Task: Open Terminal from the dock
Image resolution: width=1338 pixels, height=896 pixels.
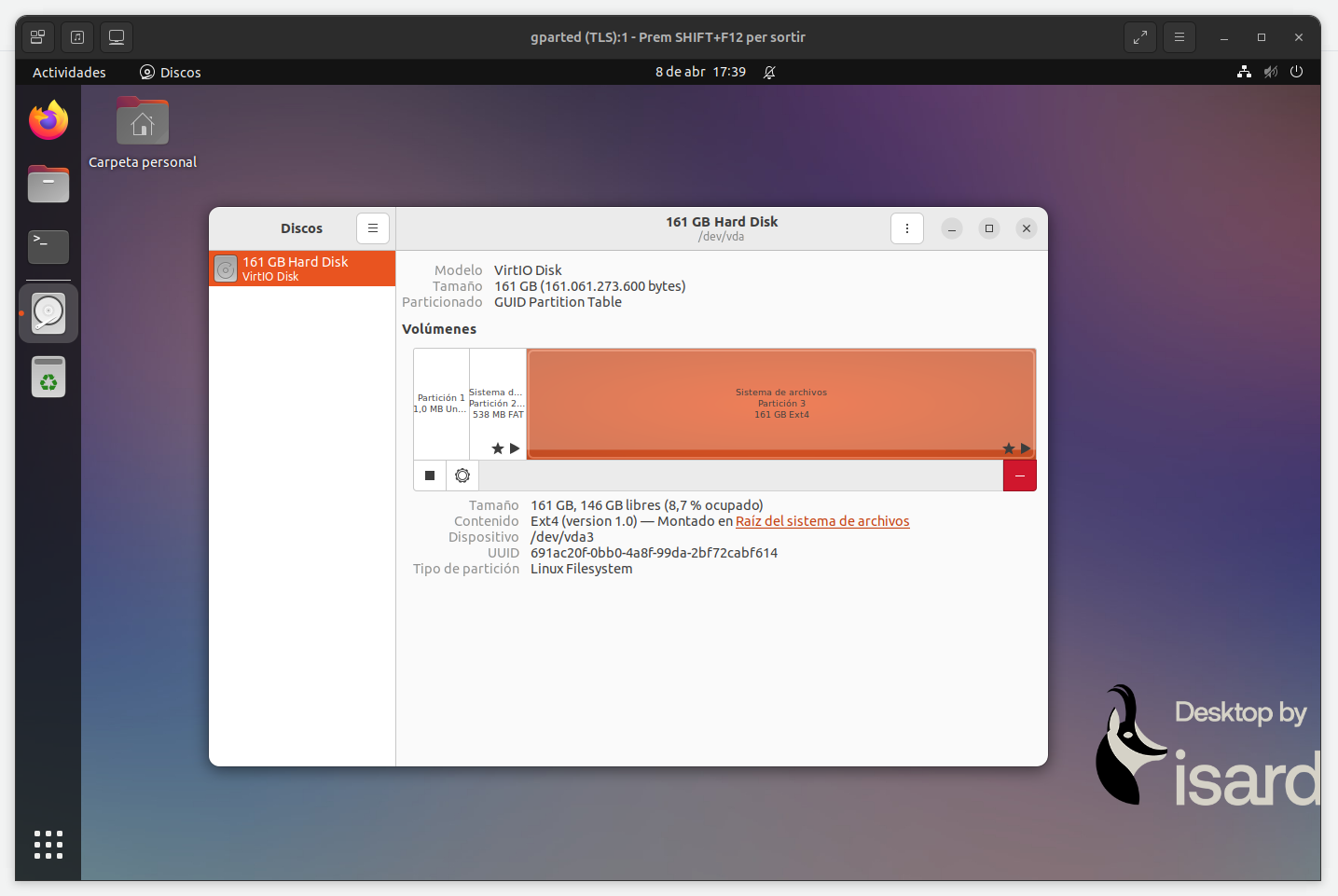Action: tap(48, 247)
